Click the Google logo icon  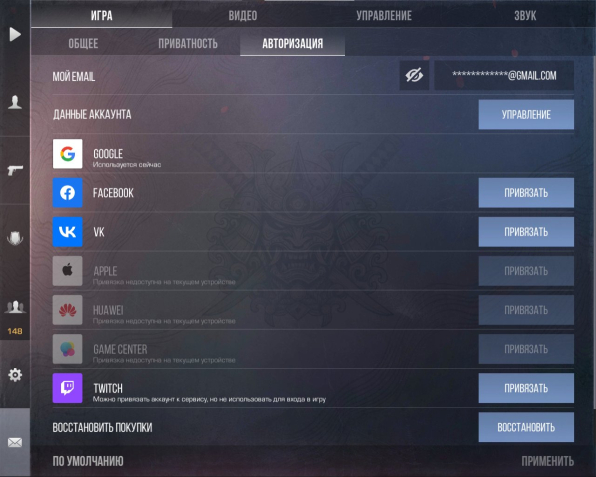[67, 154]
